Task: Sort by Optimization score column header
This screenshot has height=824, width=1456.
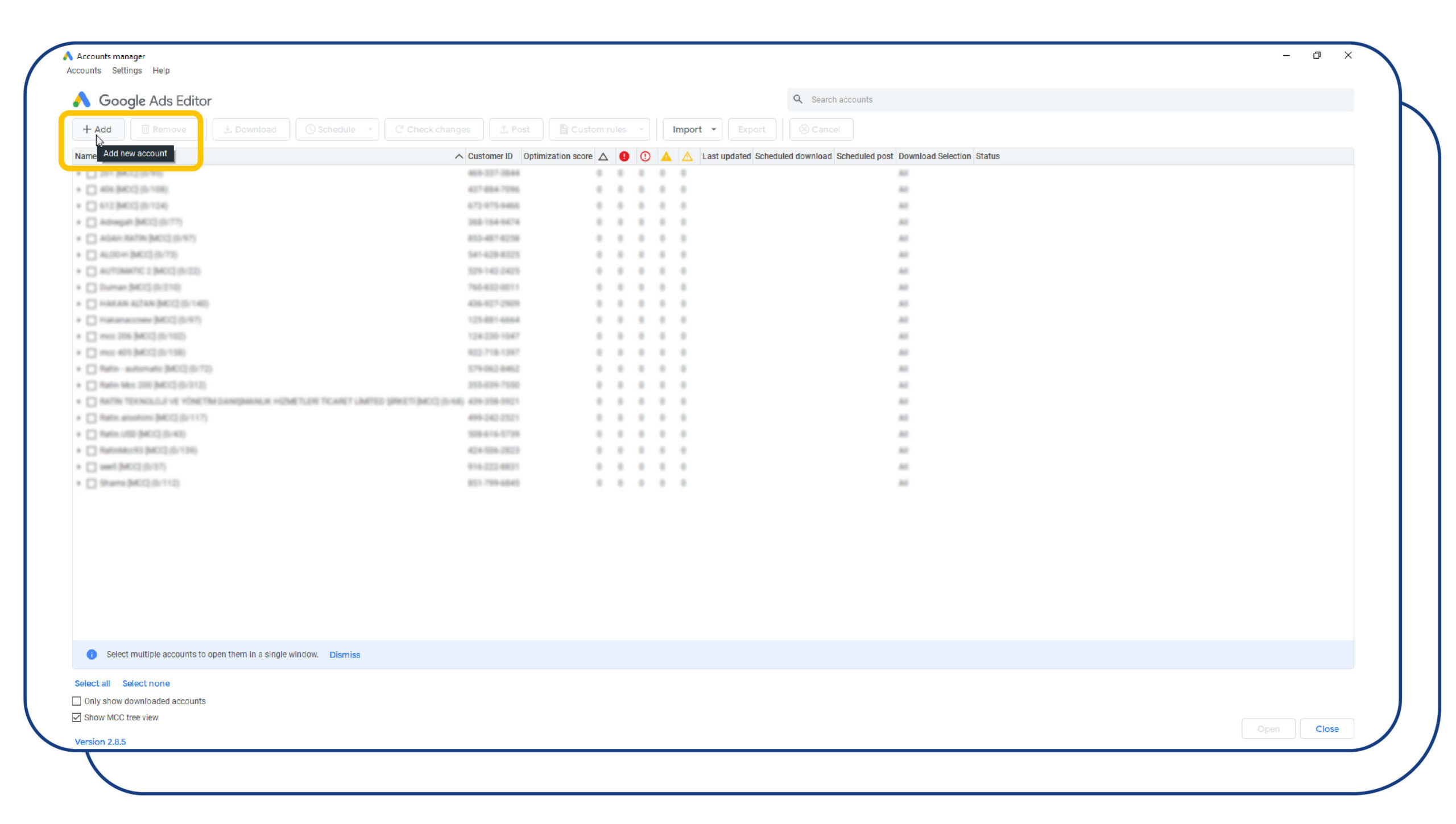Action: coord(558,156)
